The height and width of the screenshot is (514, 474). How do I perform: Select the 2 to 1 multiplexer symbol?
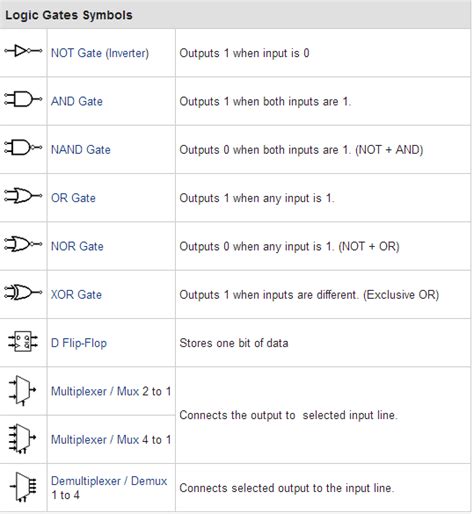pyautogui.click(x=22, y=391)
